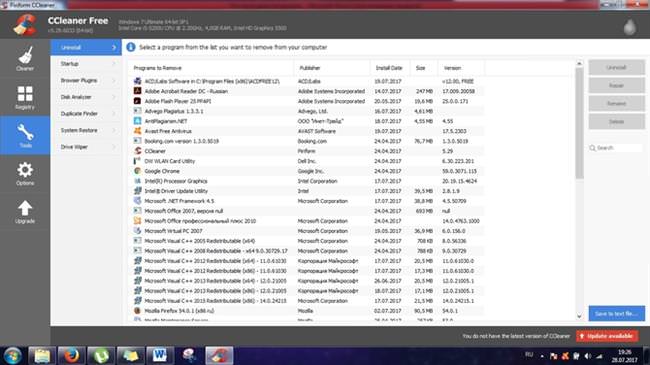Select the Disk Analyzer tab
The width and height of the screenshot is (650, 365).
coord(86,97)
